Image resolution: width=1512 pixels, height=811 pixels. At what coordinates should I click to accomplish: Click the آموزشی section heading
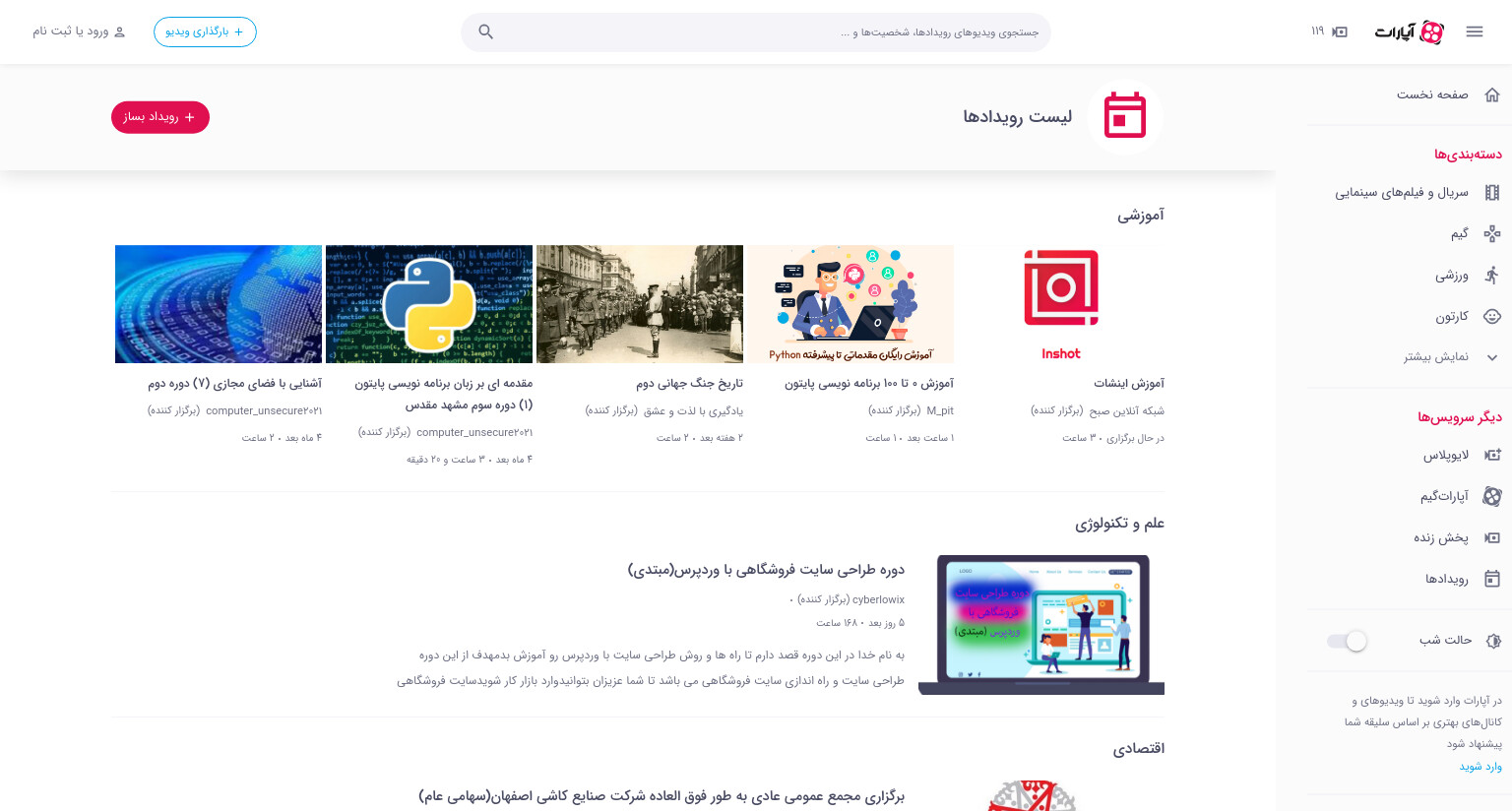(x=1141, y=215)
